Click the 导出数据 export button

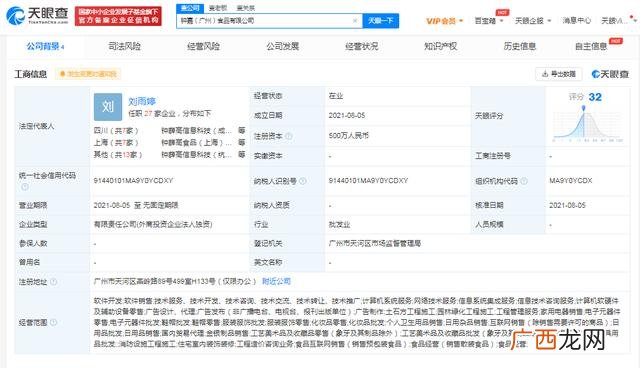pyautogui.click(x=558, y=74)
